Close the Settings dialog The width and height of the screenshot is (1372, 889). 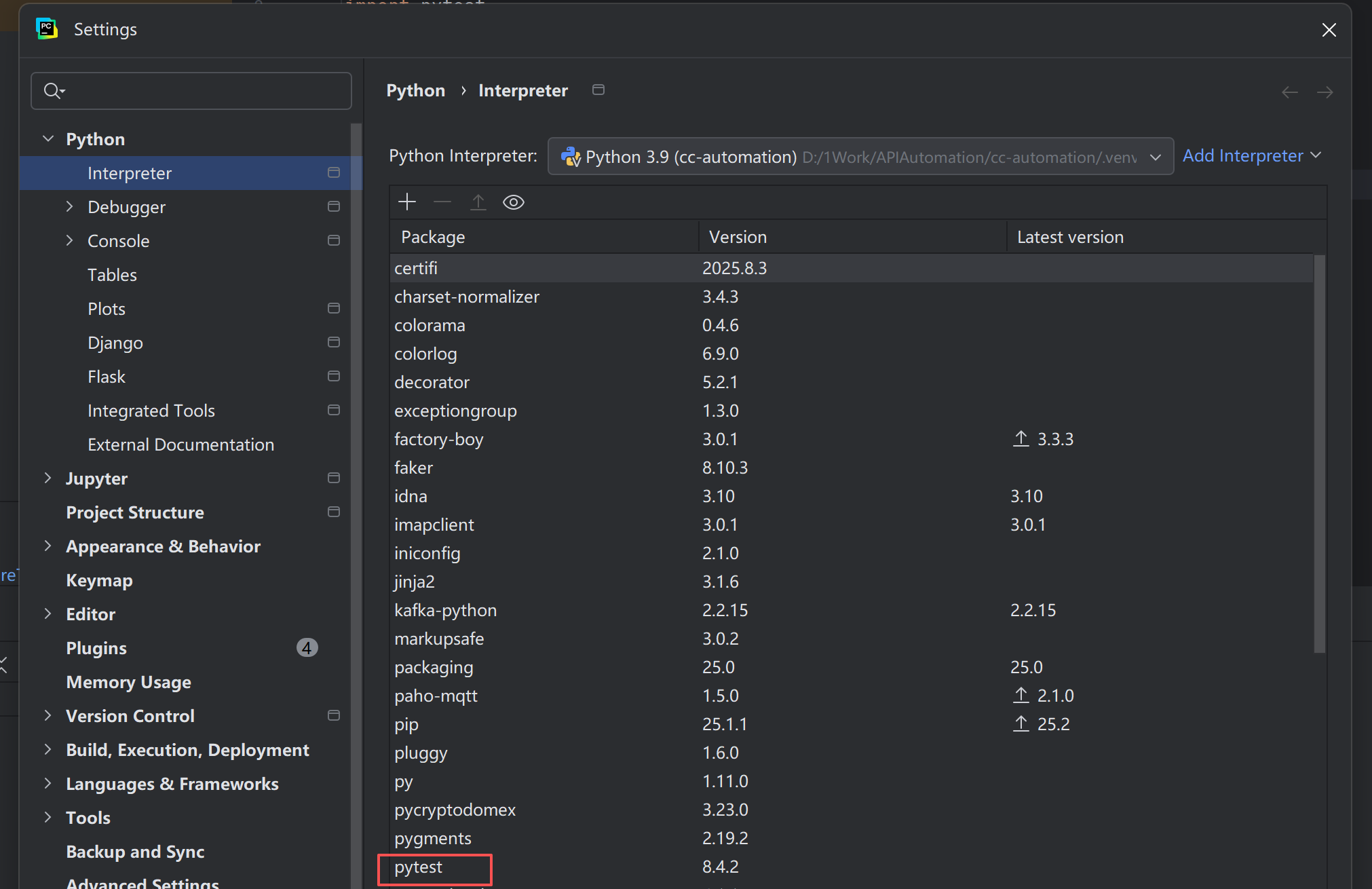click(1329, 30)
